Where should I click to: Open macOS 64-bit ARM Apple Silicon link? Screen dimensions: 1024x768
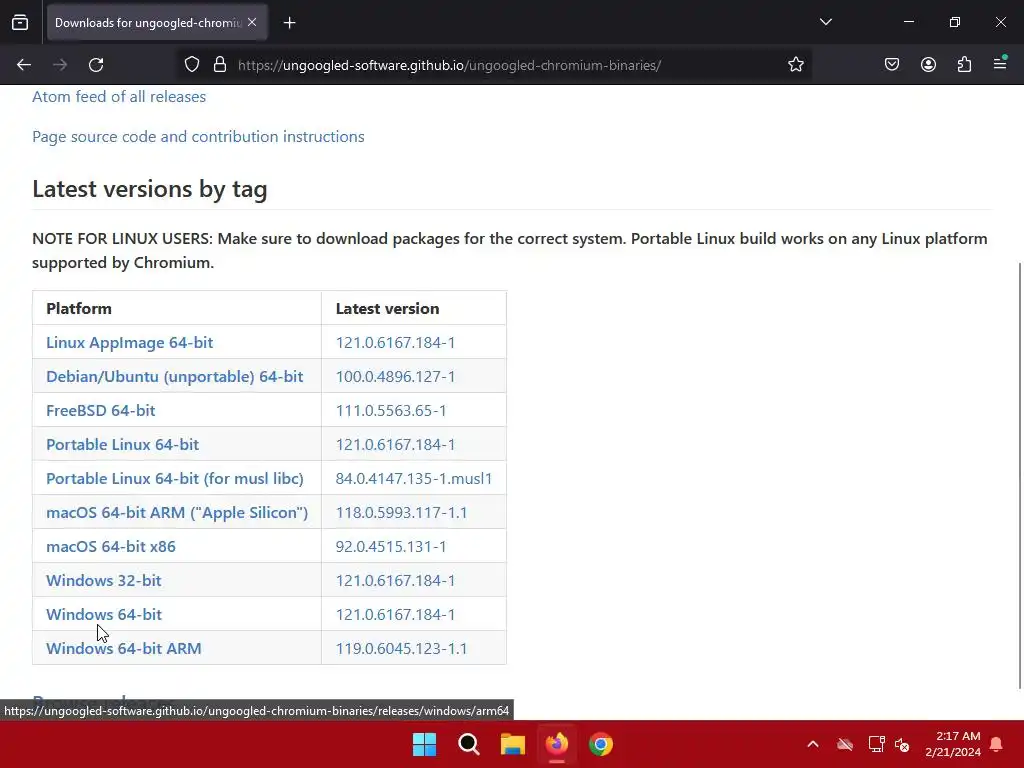(x=177, y=512)
